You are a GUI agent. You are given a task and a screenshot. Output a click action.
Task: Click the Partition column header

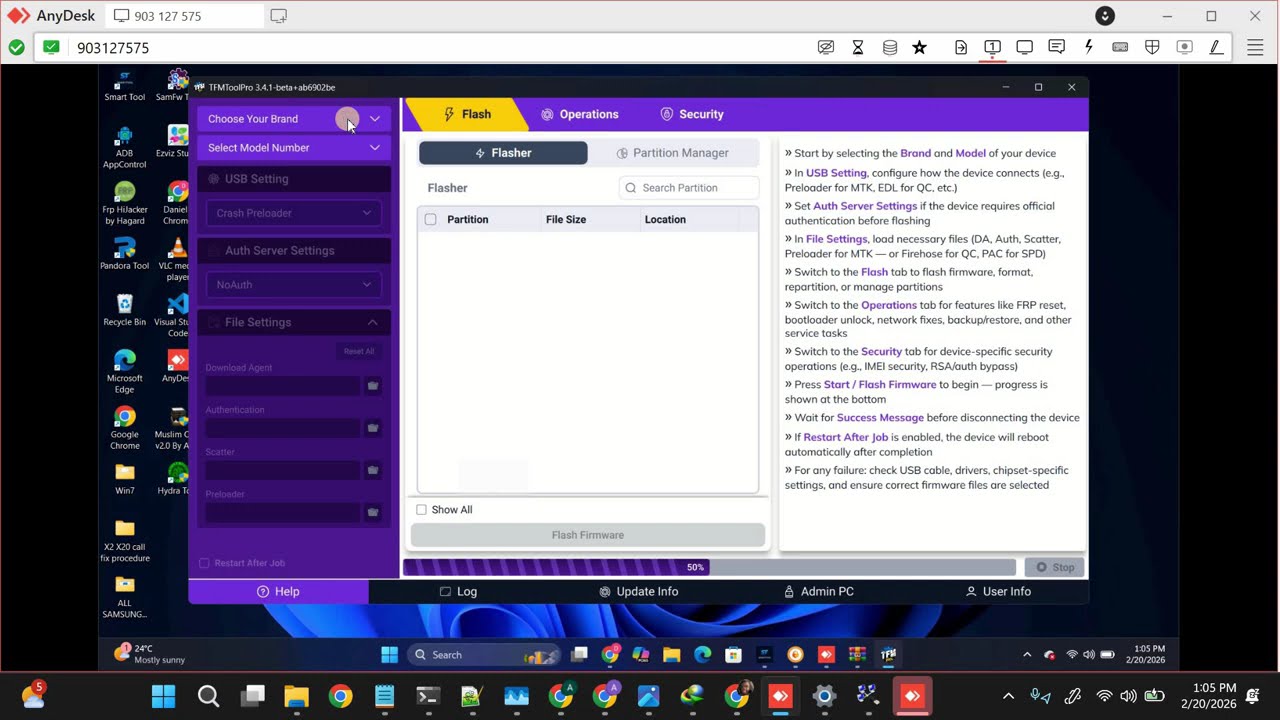coord(468,219)
